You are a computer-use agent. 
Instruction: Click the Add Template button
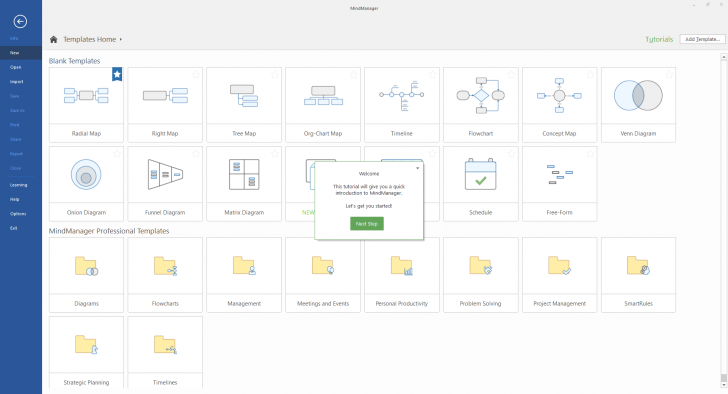tap(702, 39)
